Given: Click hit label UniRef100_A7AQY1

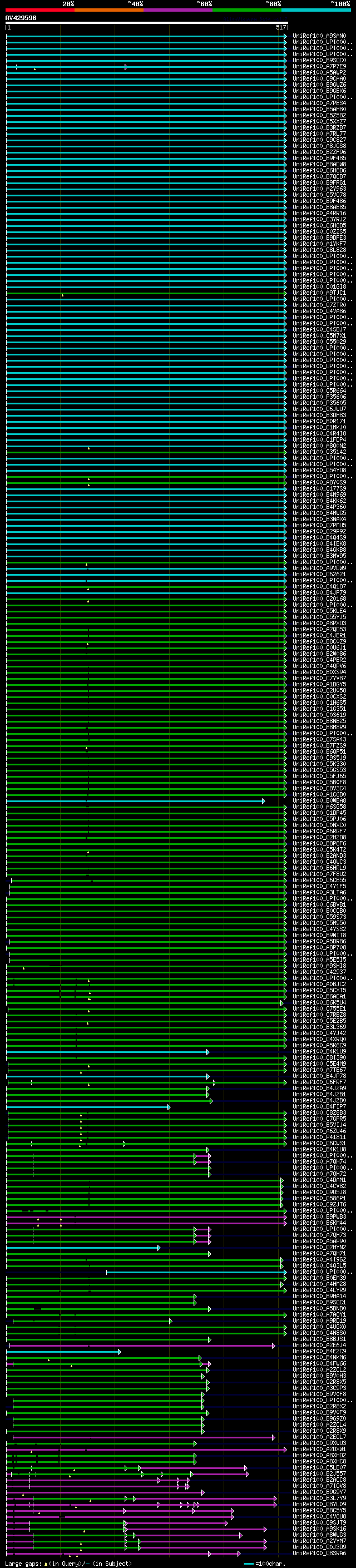Looking at the screenshot, I should (319, 1315).
